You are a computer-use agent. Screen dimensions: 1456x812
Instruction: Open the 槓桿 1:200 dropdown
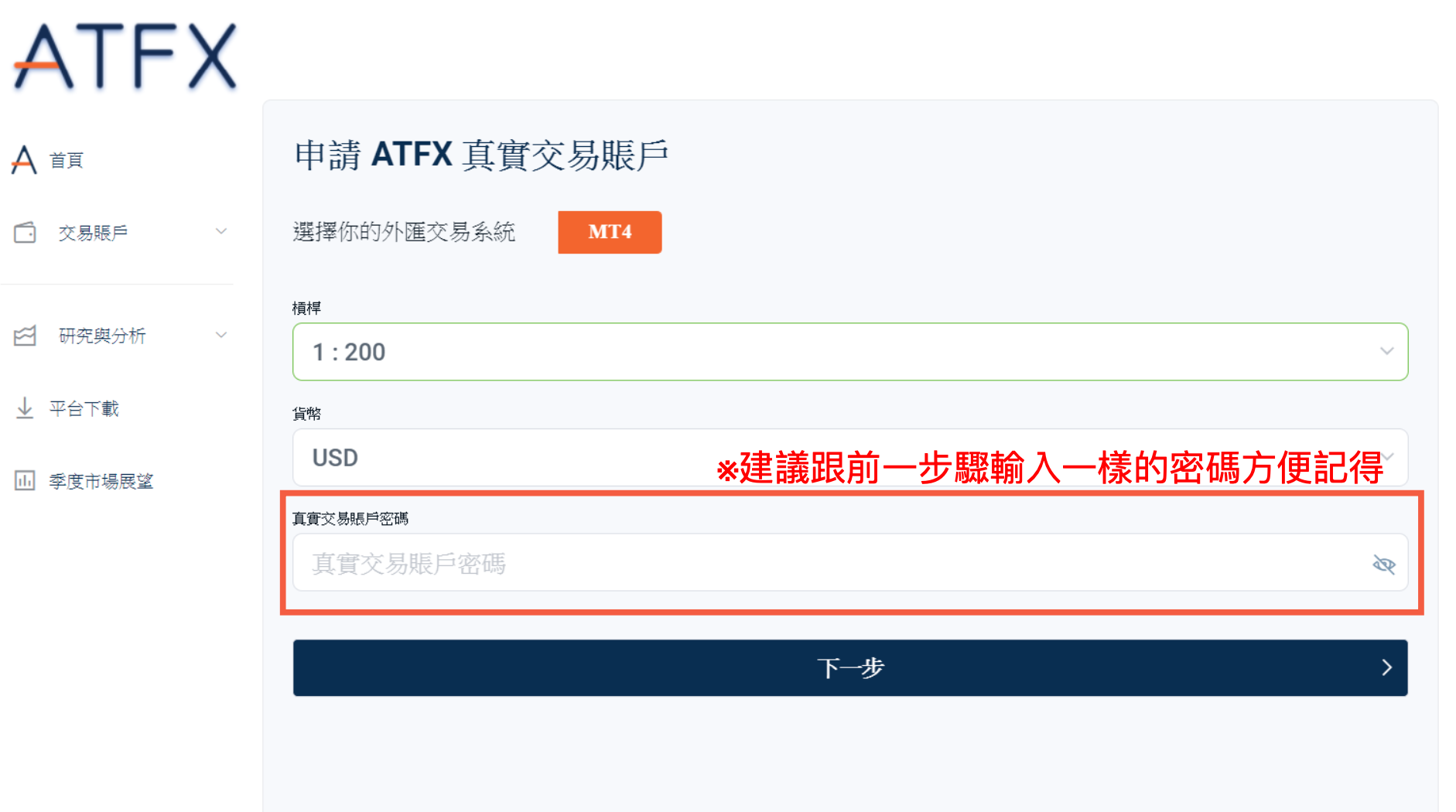coord(850,352)
